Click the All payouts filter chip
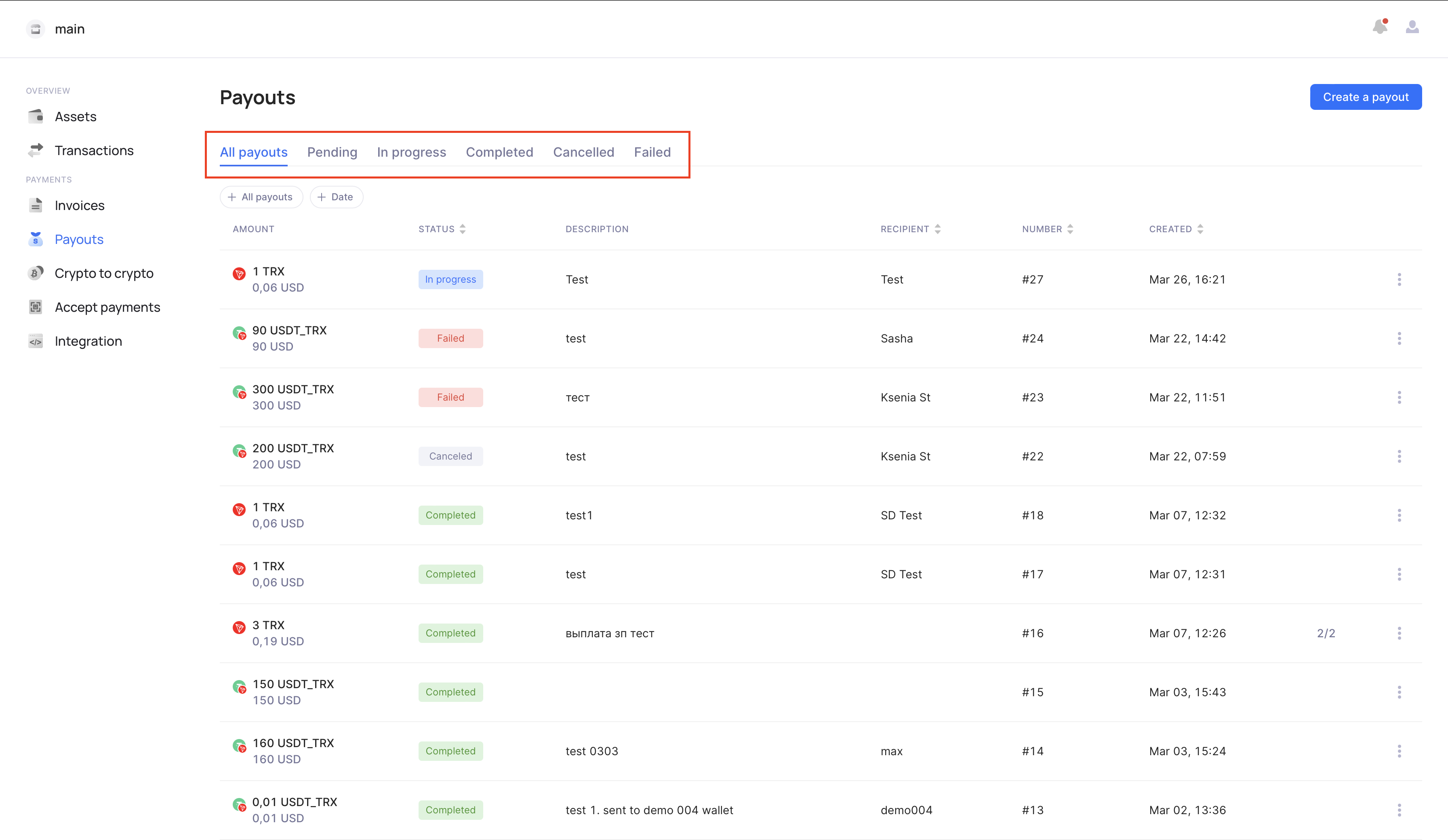This screenshot has width=1448, height=840. (261, 197)
